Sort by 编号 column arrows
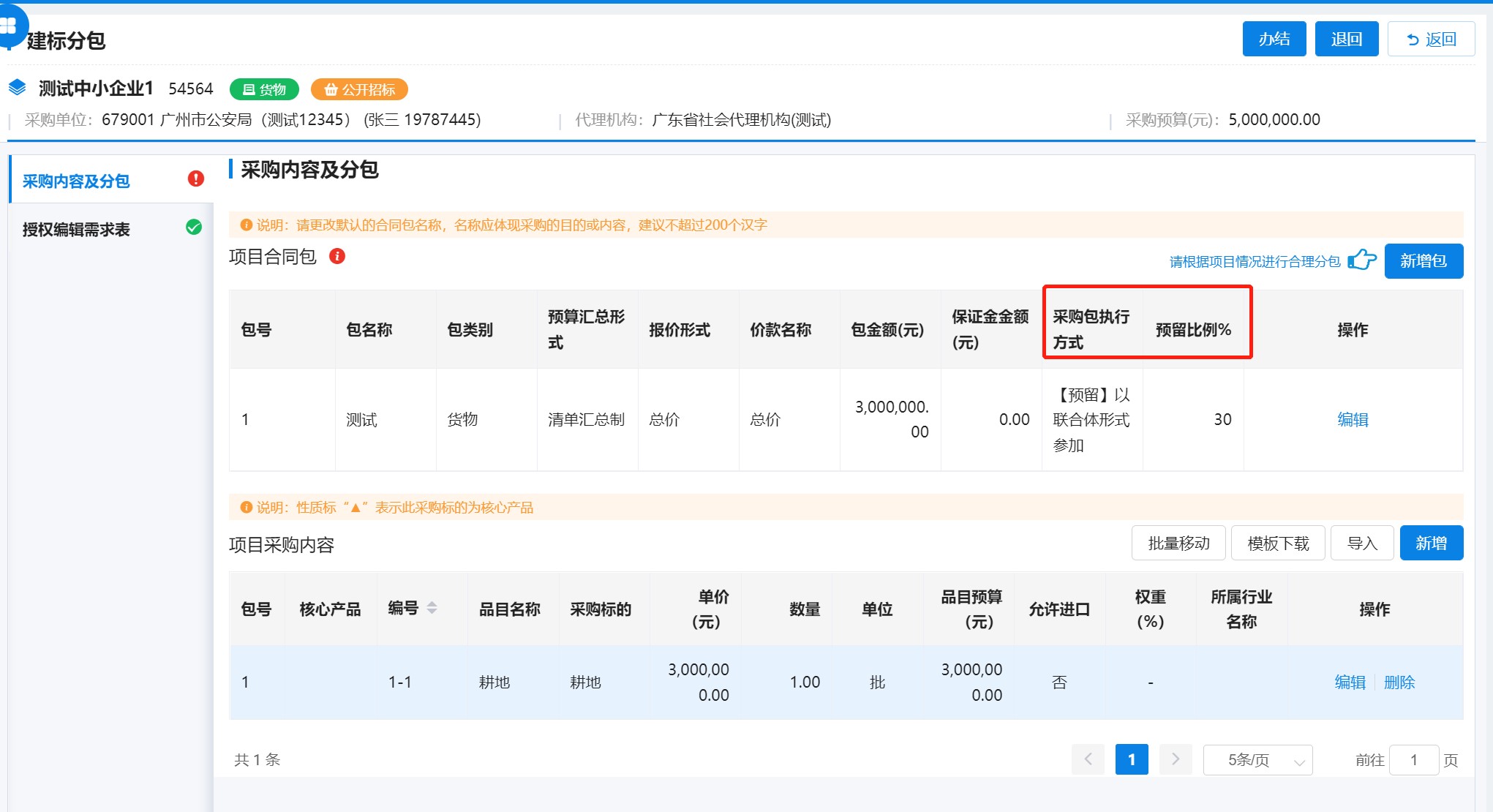 (432, 608)
